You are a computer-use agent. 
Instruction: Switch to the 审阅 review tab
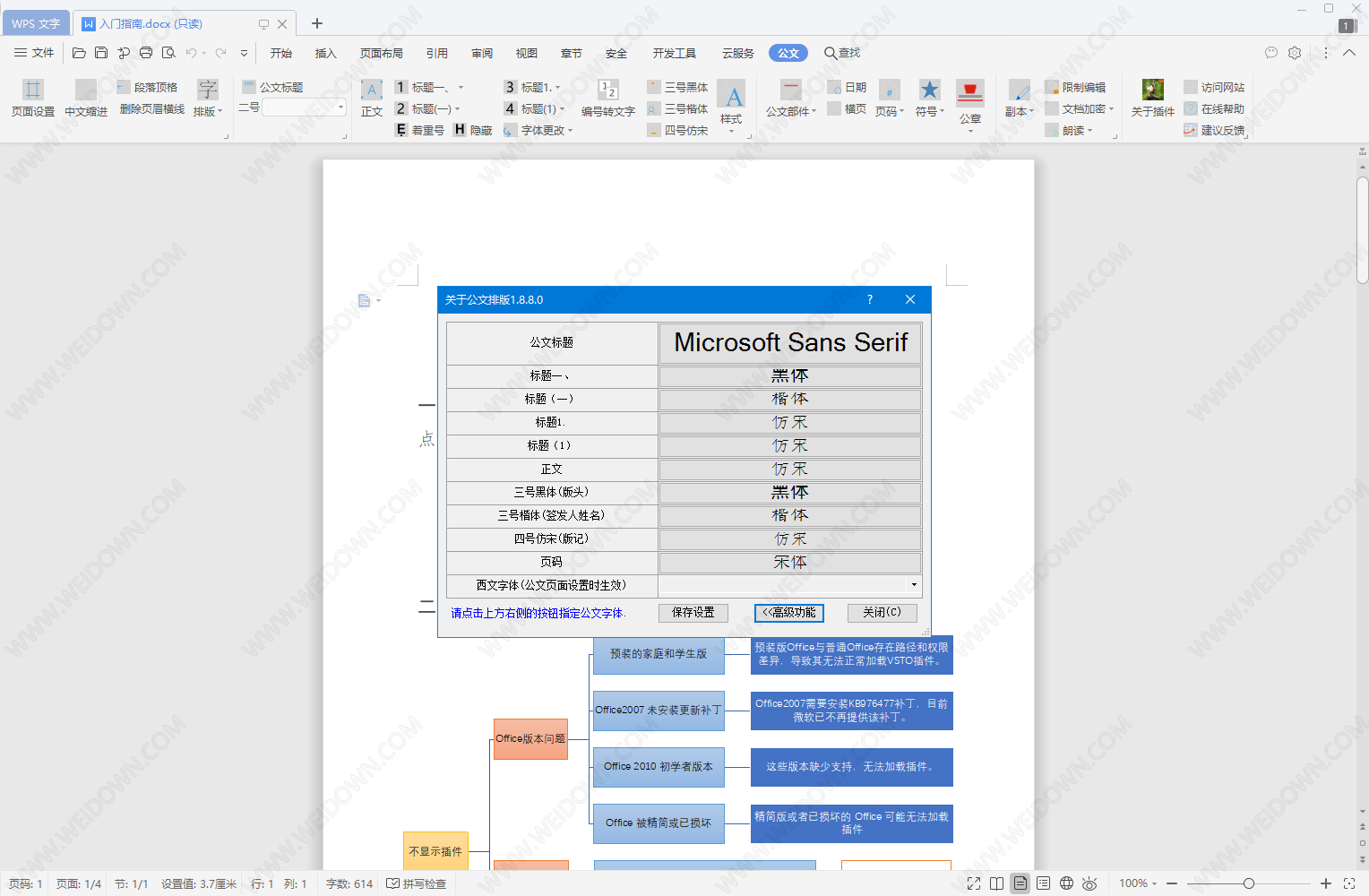pos(482,53)
